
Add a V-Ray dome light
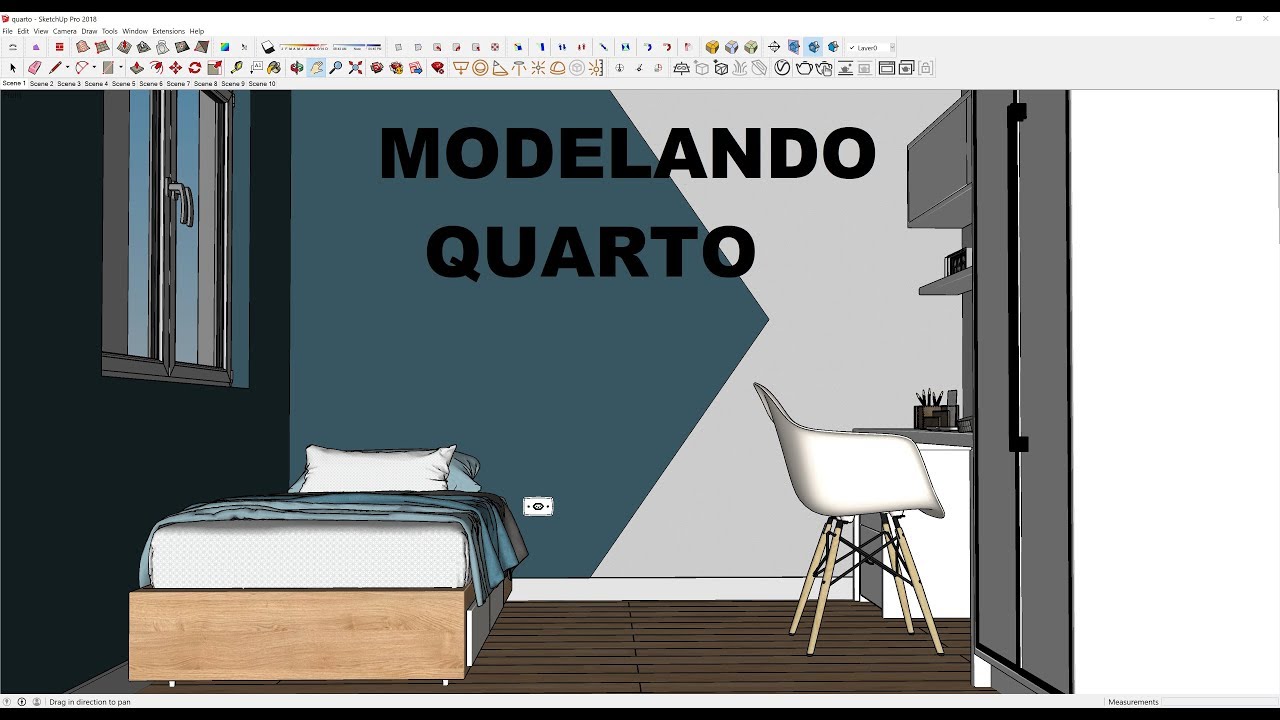point(557,68)
